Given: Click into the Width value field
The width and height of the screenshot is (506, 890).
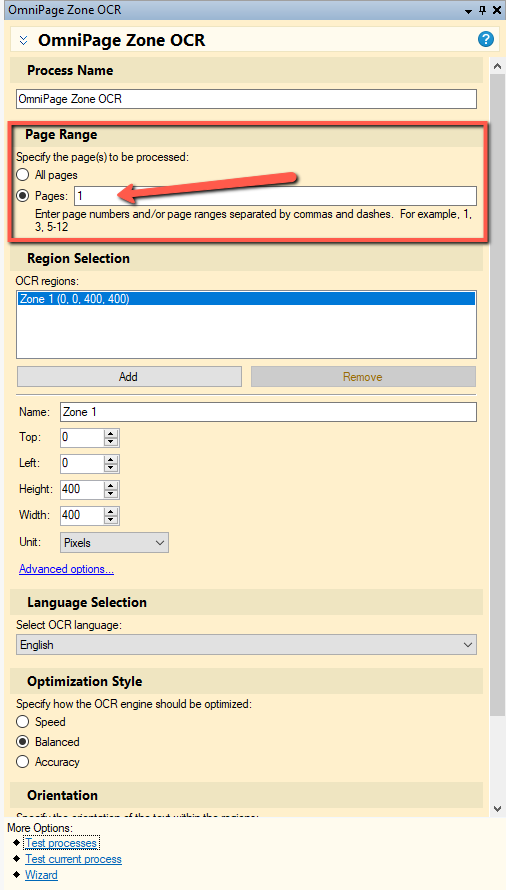Looking at the screenshot, I should [82, 515].
